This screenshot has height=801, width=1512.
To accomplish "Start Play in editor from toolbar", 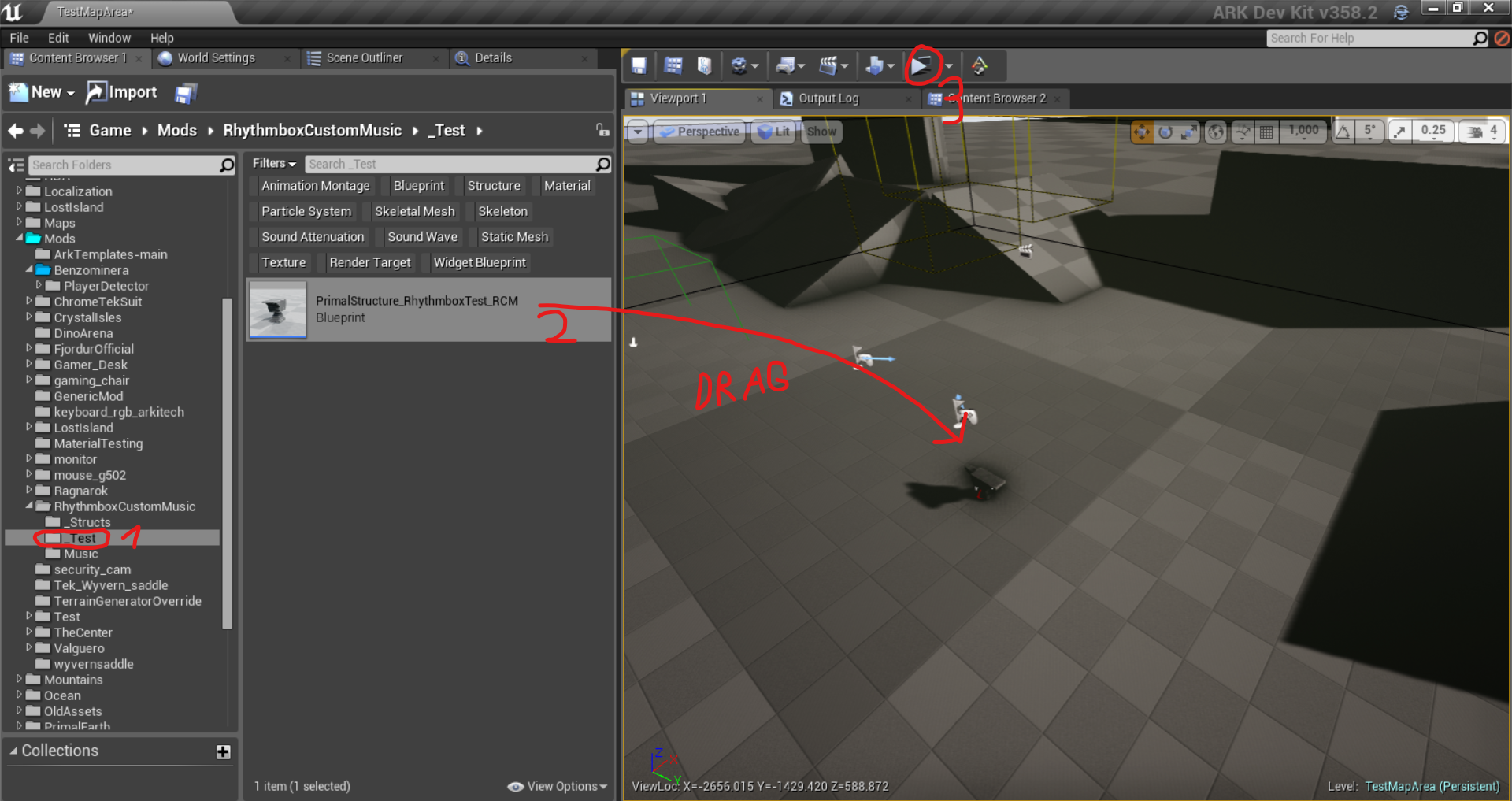I will pos(920,66).
